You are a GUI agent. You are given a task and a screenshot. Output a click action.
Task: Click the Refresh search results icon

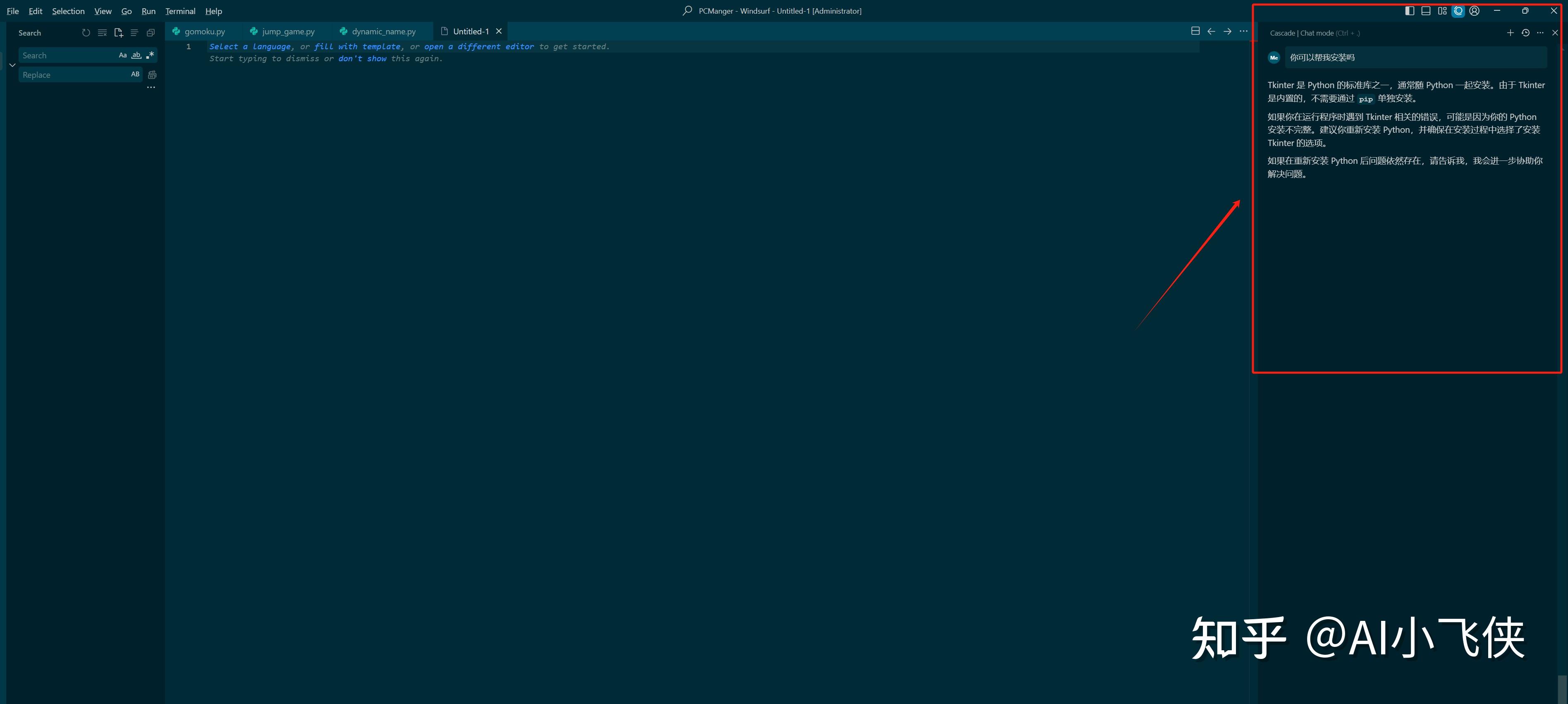pyautogui.click(x=86, y=33)
